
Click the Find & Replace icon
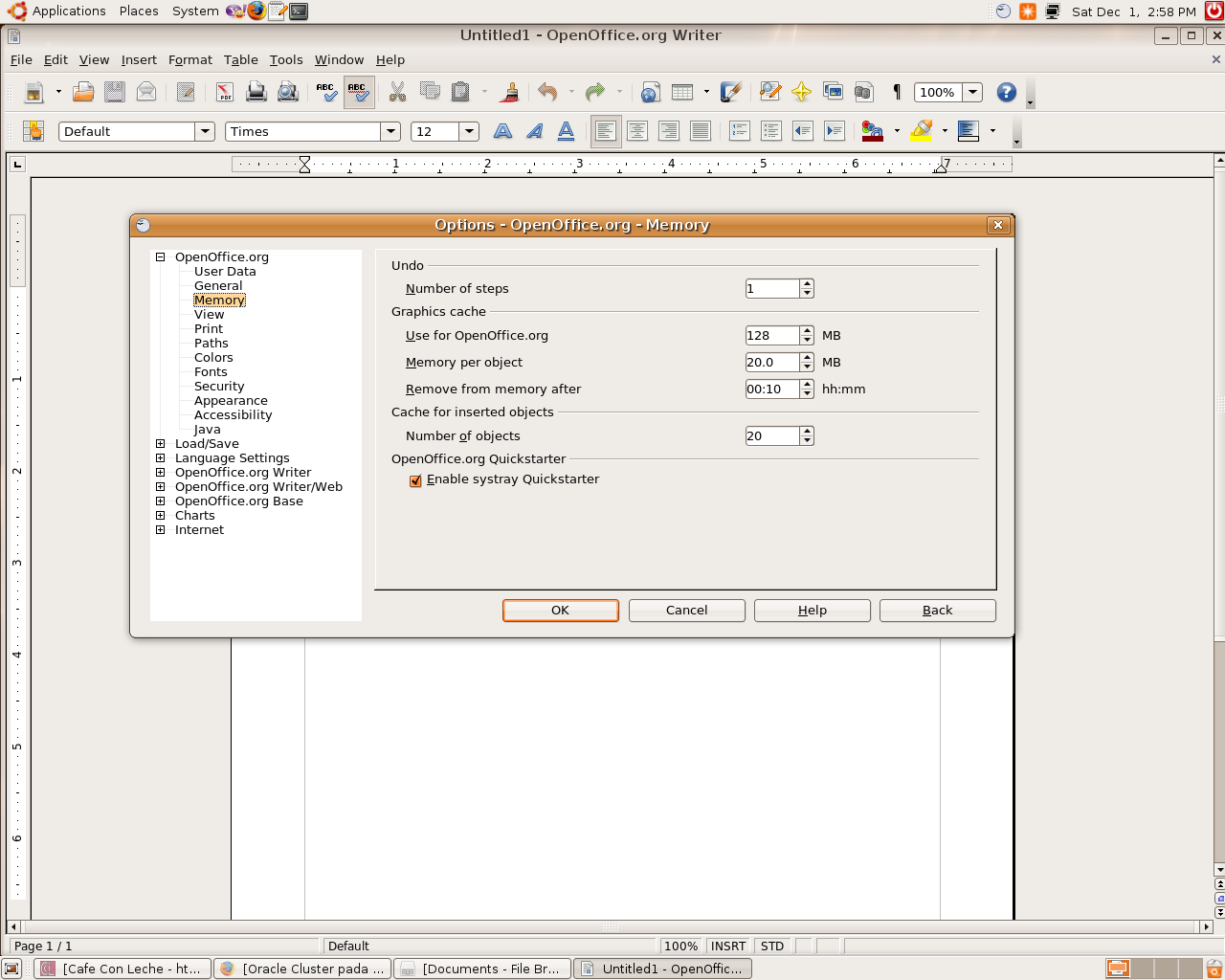point(770,92)
